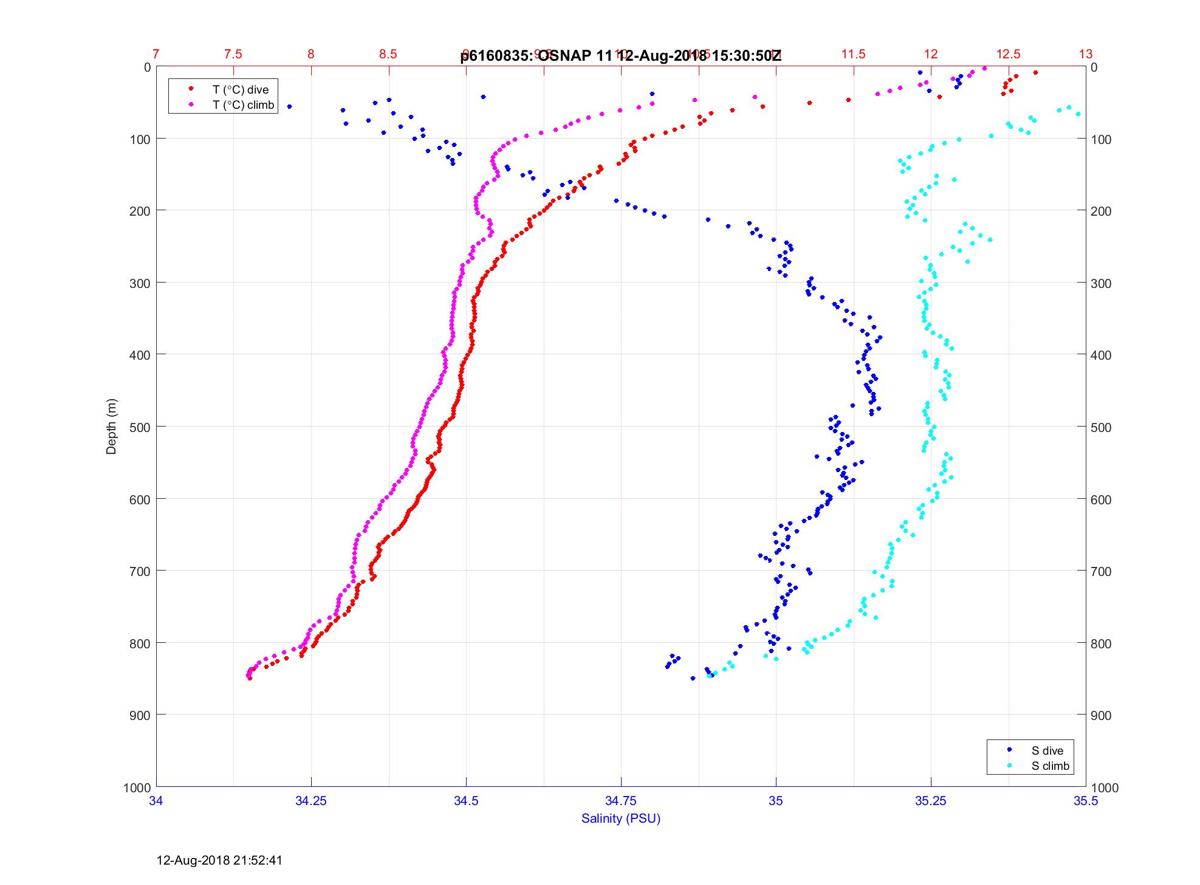Click right depth axis label 900
1200x885 pixels.
pyautogui.click(x=1101, y=715)
